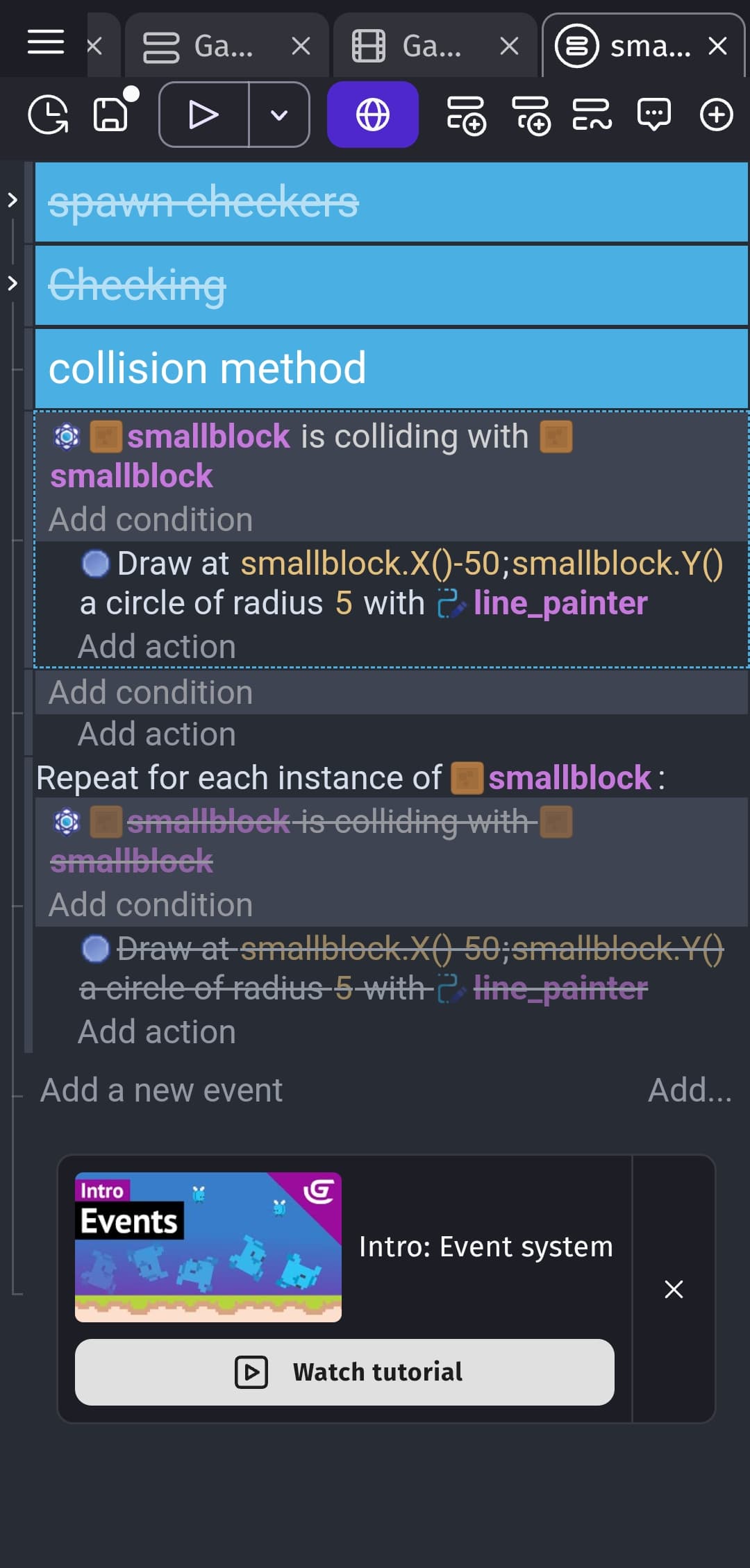Open the hamburger main menu

pyautogui.click(x=46, y=42)
